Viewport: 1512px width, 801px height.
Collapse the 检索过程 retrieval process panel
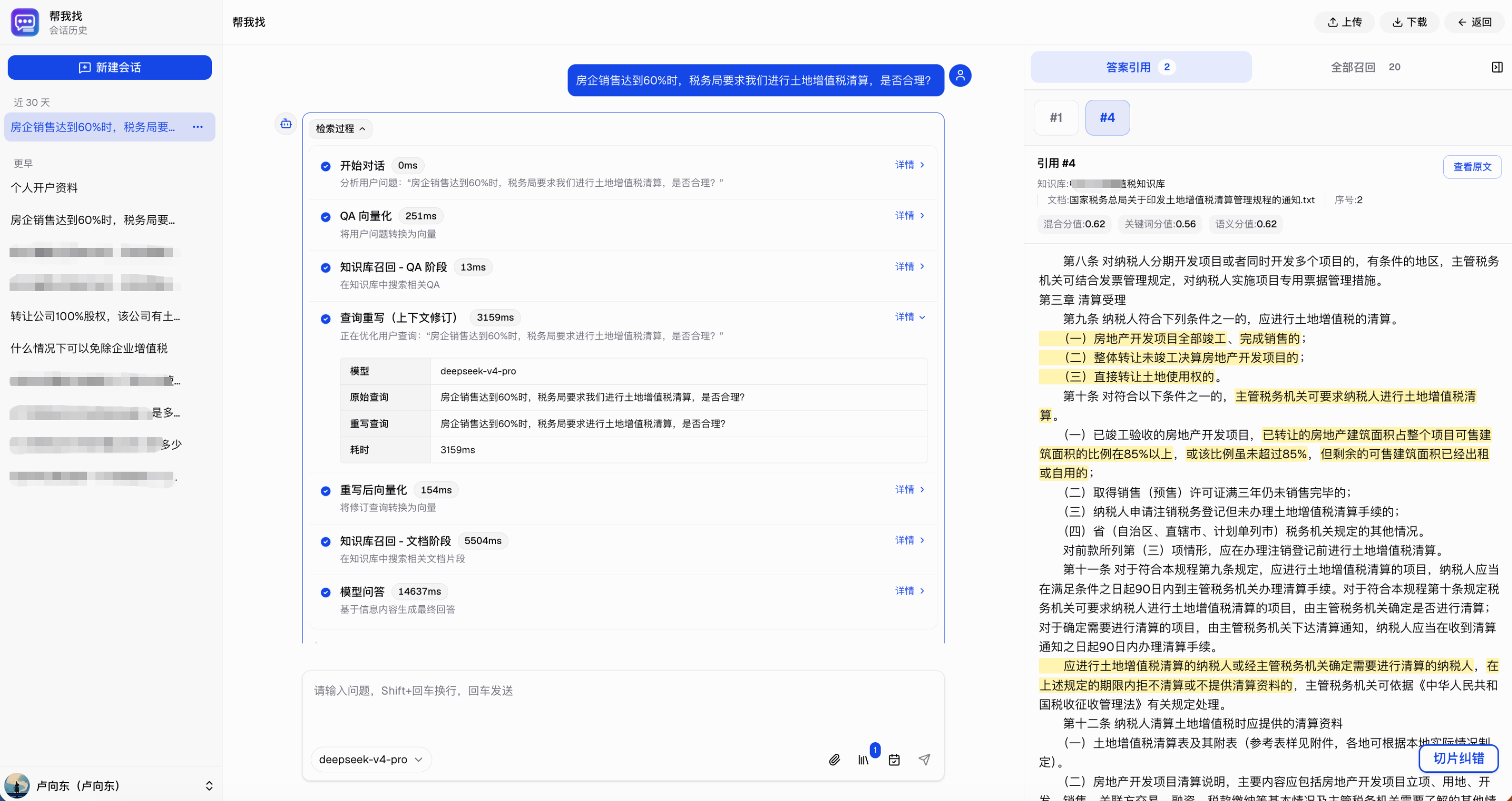click(x=340, y=128)
